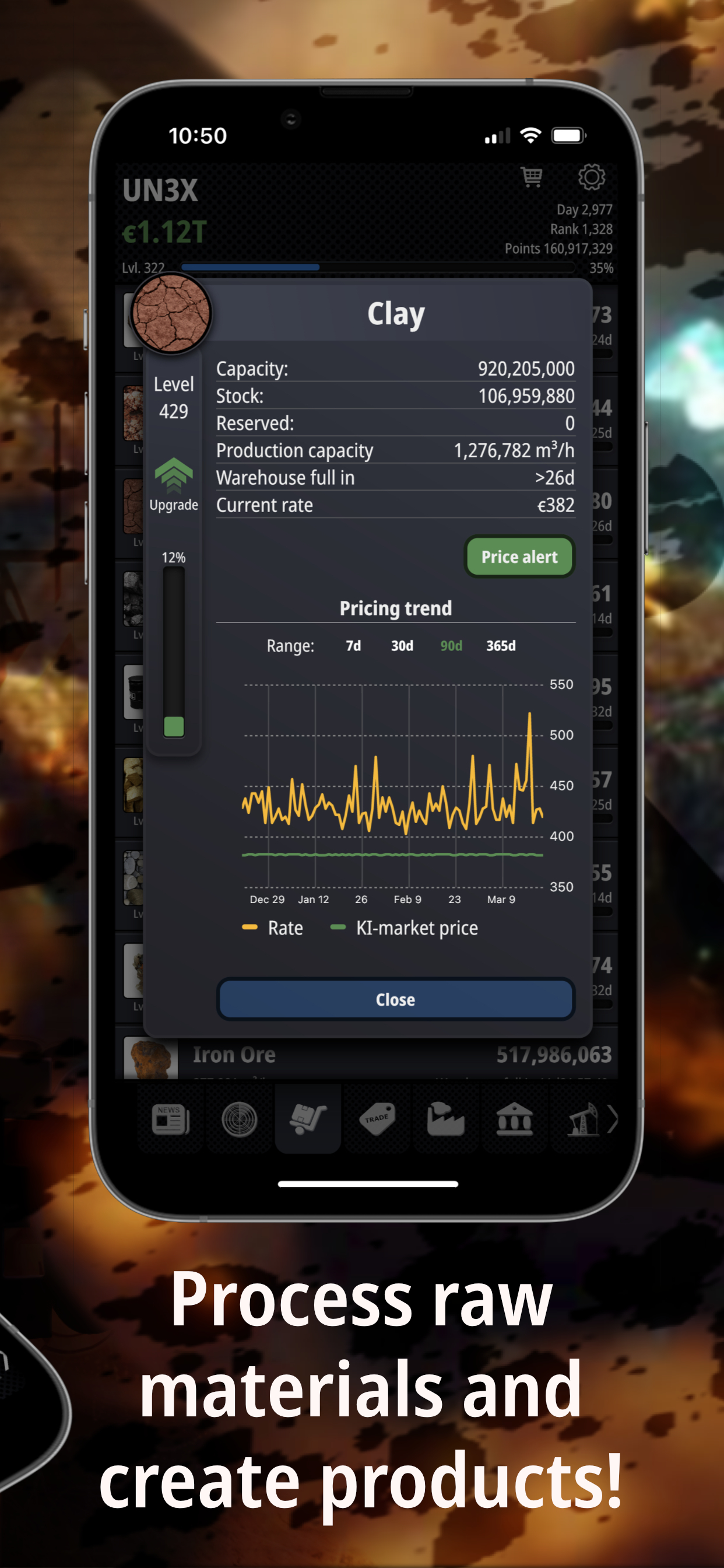Tap the Clay resource round image
This screenshot has height=1568, width=724.
[171, 313]
